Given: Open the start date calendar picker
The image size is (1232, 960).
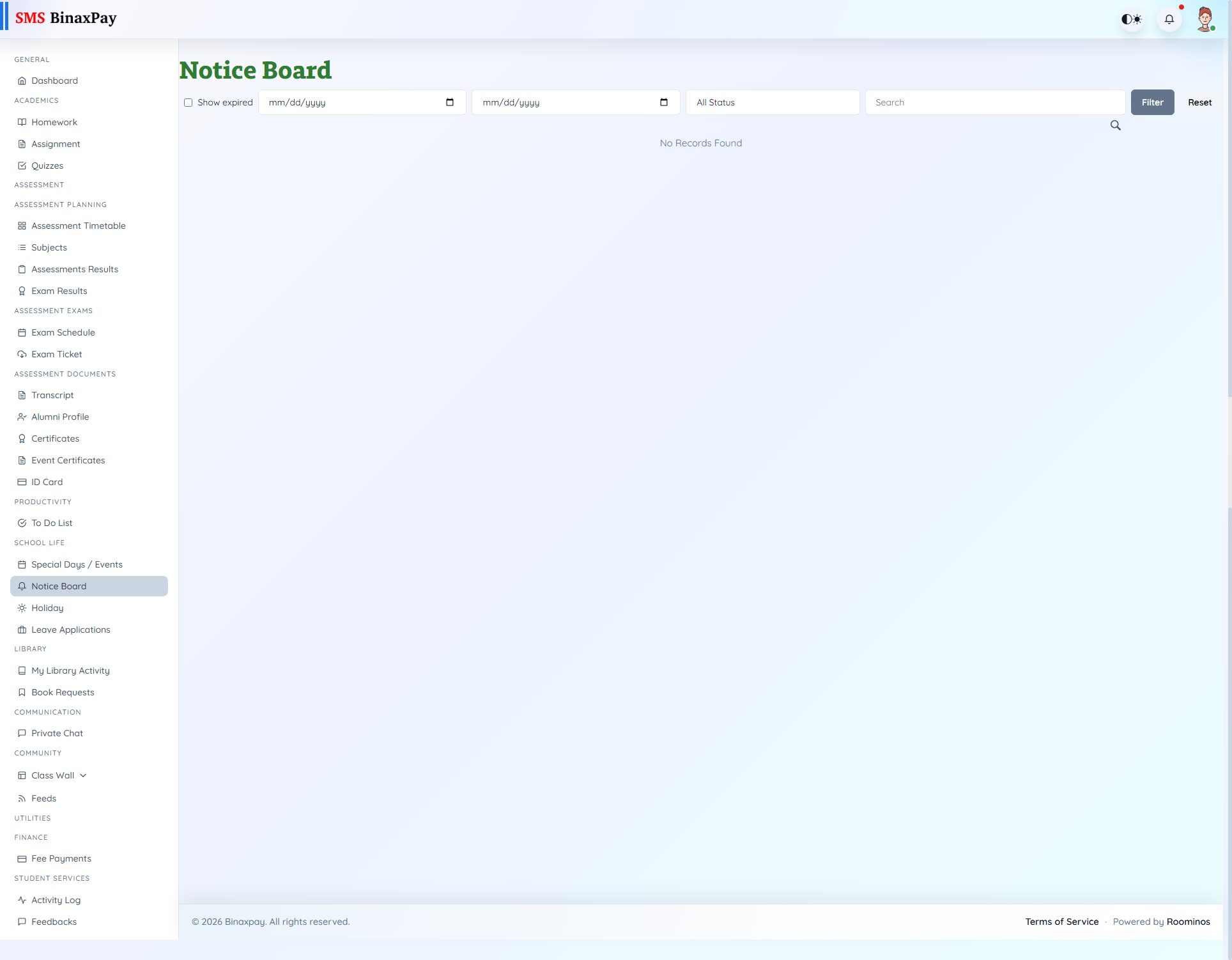Looking at the screenshot, I should pos(450,102).
